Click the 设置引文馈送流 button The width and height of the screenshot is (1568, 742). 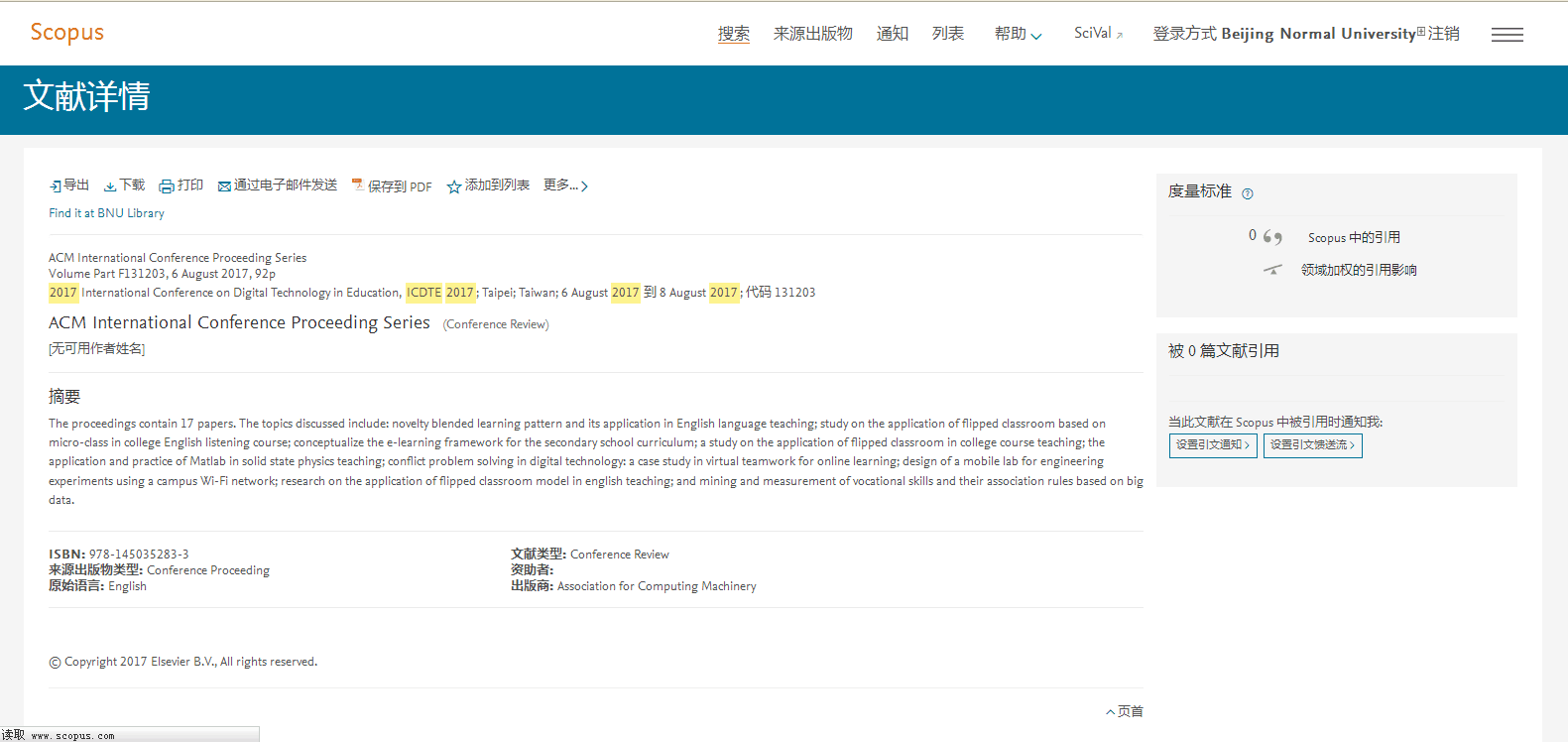[x=1313, y=445]
